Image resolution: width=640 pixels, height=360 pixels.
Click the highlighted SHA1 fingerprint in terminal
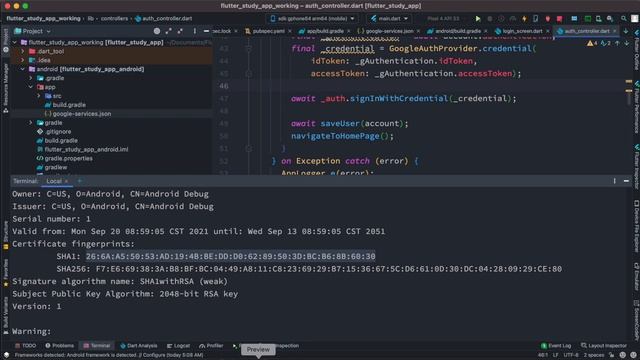click(x=230, y=256)
